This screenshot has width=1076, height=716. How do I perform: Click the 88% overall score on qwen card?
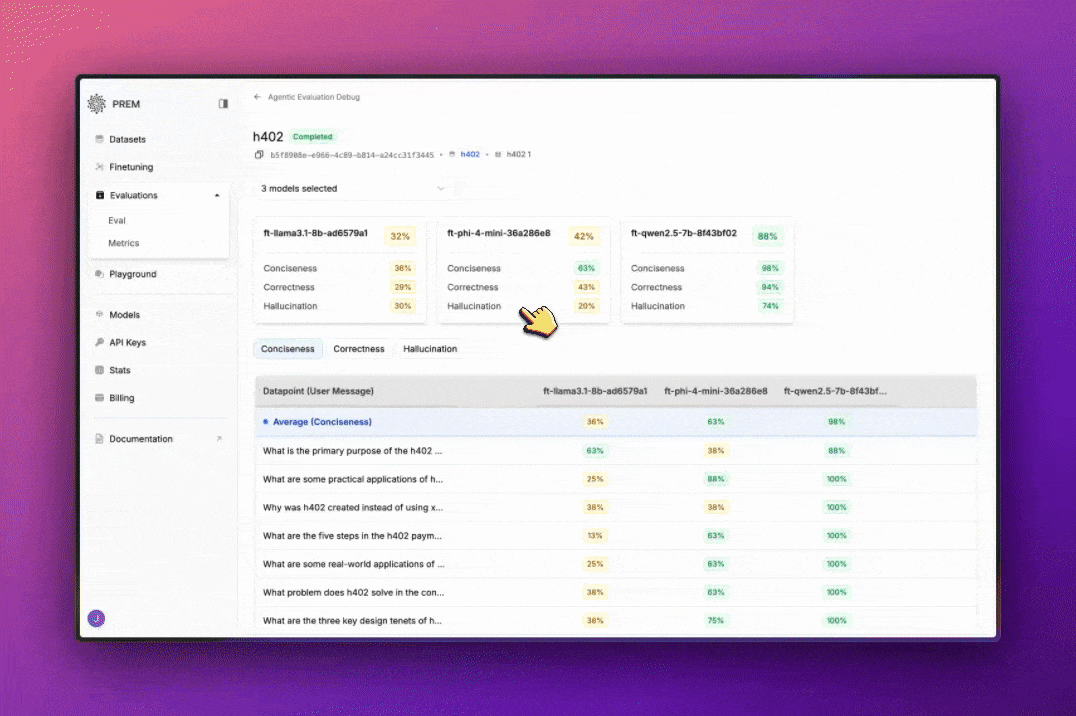tap(767, 236)
